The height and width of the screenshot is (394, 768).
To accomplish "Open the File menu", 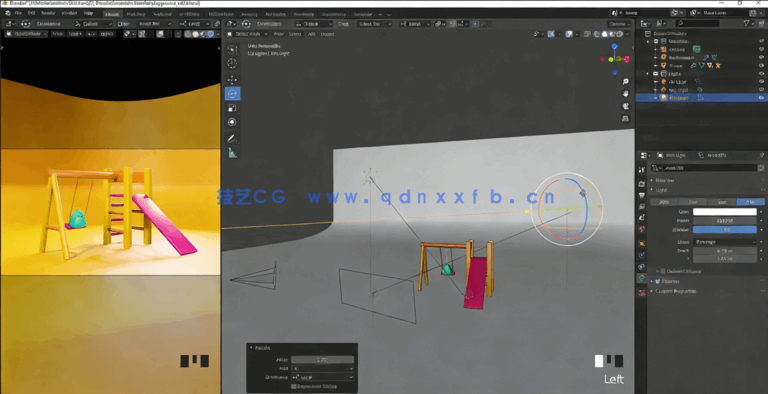I will pyautogui.click(x=18, y=13).
